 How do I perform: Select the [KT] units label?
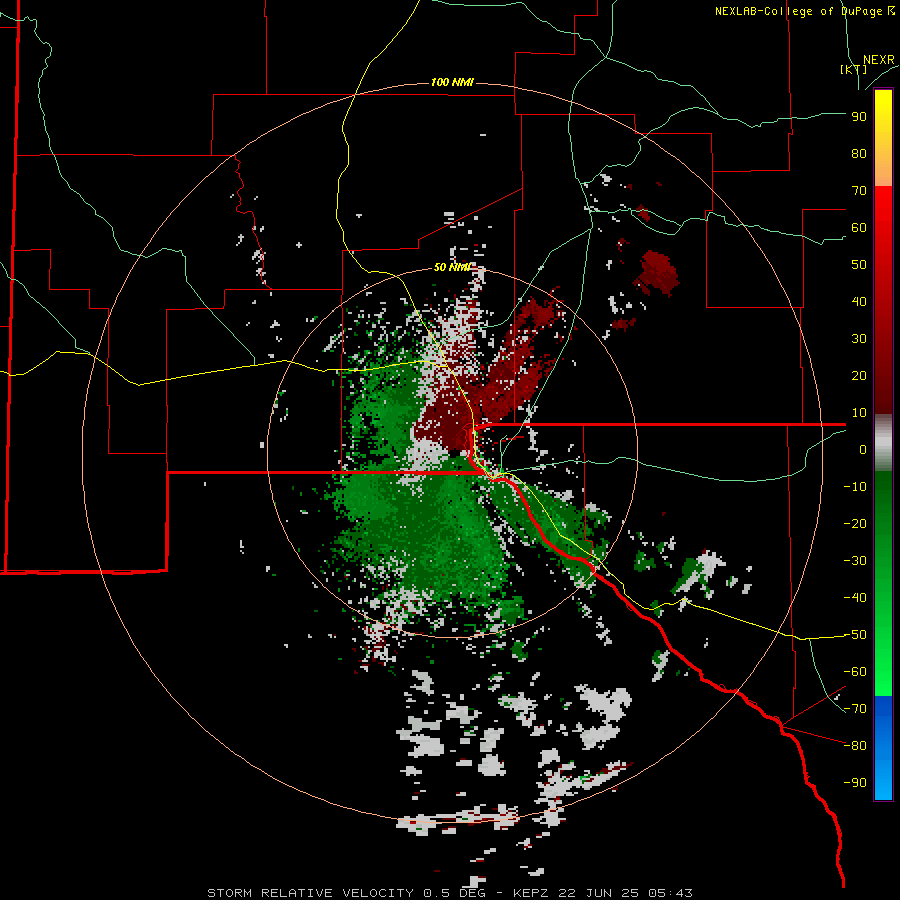coord(854,69)
